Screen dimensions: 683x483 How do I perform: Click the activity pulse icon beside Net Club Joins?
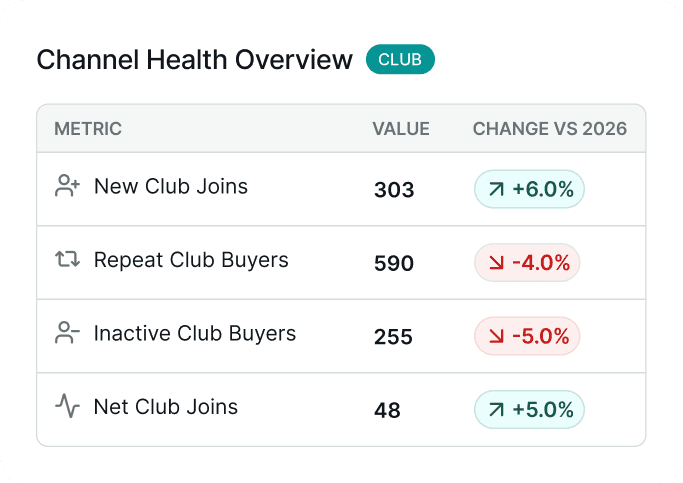(x=68, y=406)
